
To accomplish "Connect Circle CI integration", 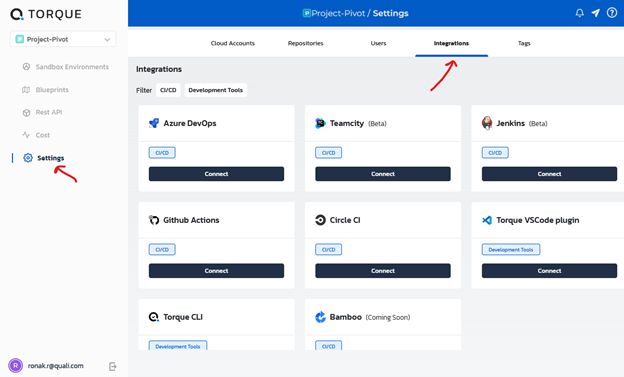I will coord(383,271).
